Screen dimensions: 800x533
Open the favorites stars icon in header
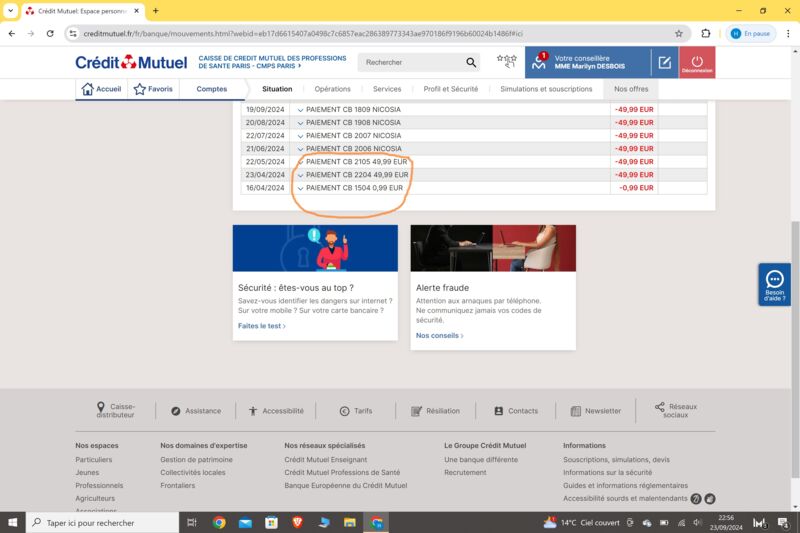tap(507, 61)
